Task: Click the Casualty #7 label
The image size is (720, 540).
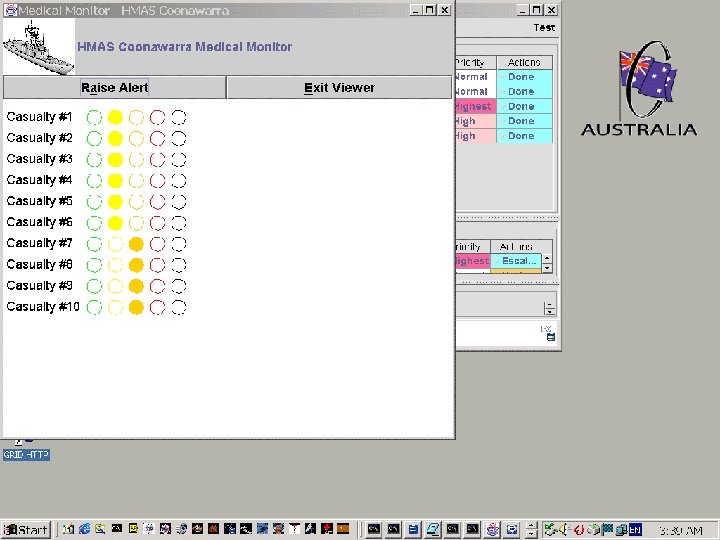Action: [x=39, y=243]
